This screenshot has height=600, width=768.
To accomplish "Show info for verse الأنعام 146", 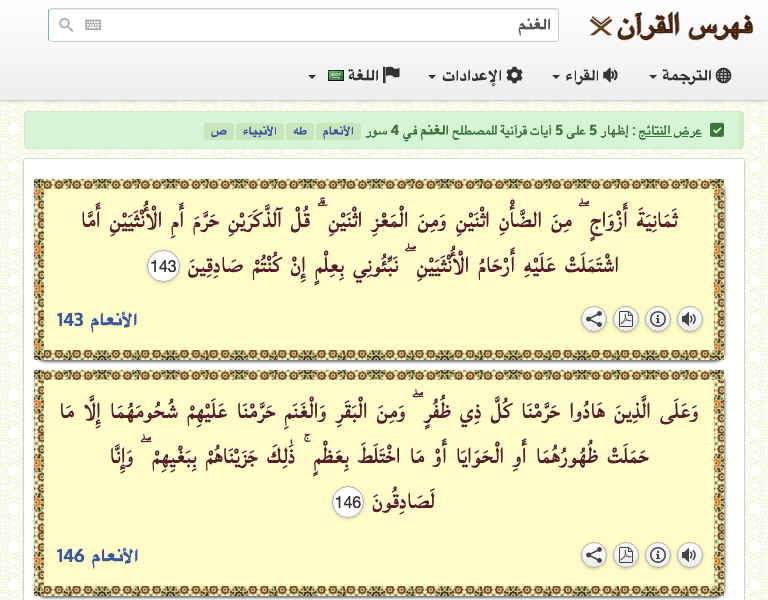I will tap(658, 555).
